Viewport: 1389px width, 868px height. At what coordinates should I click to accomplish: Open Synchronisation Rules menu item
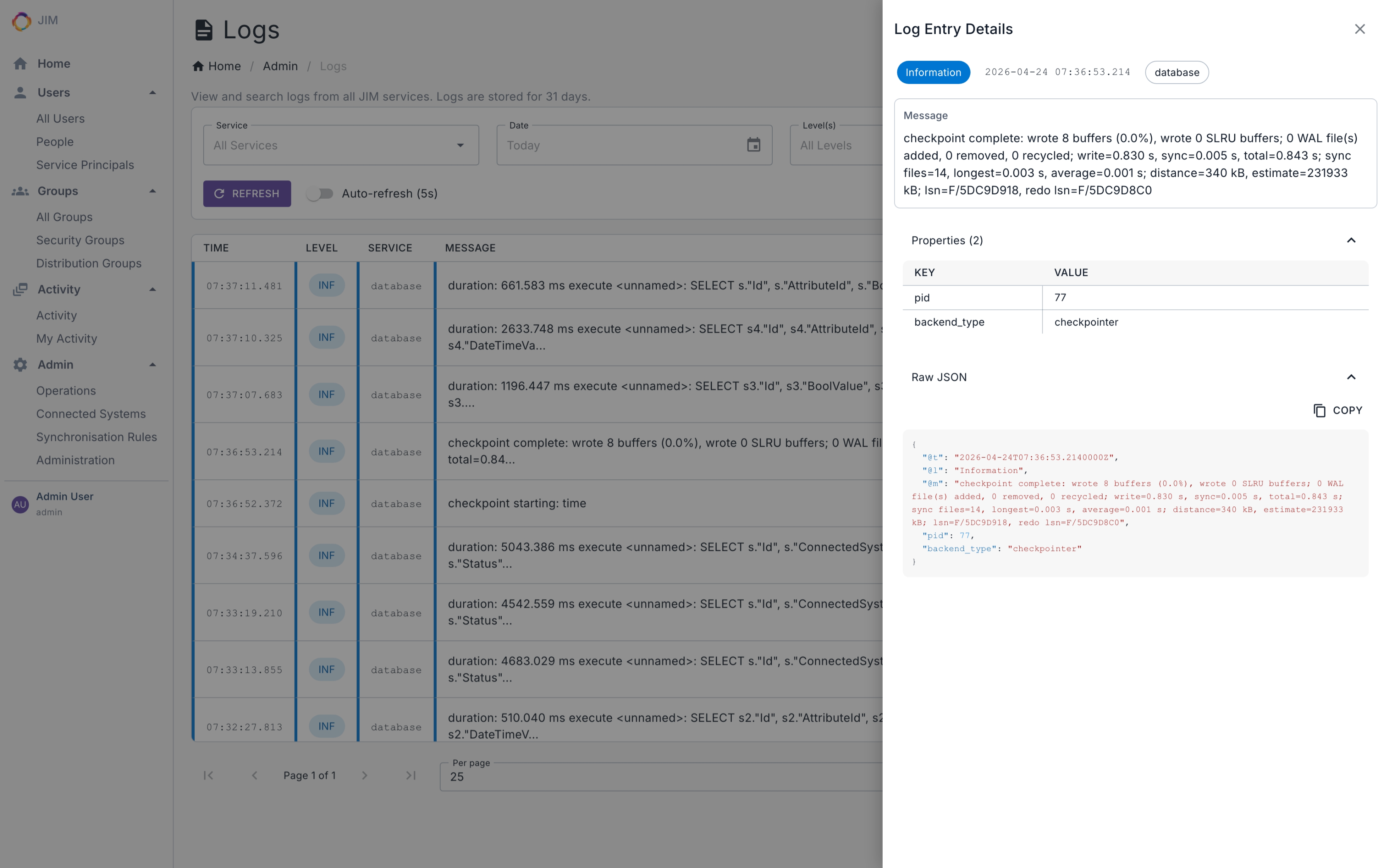click(x=96, y=437)
